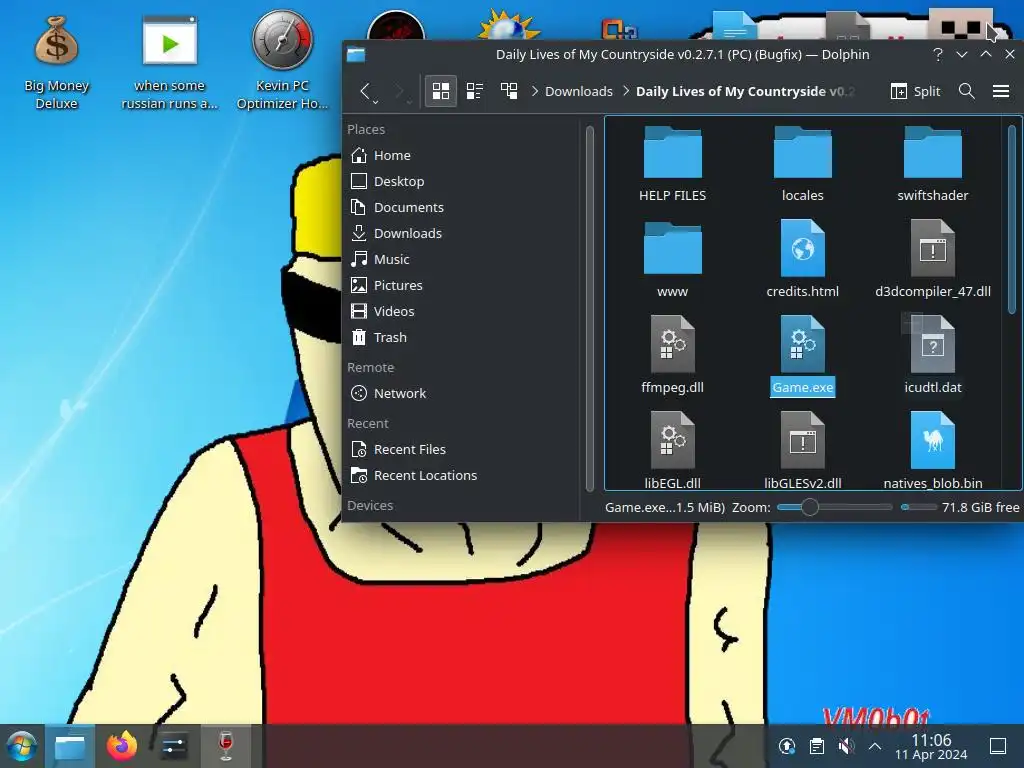Click the forward navigation arrow

(400, 91)
